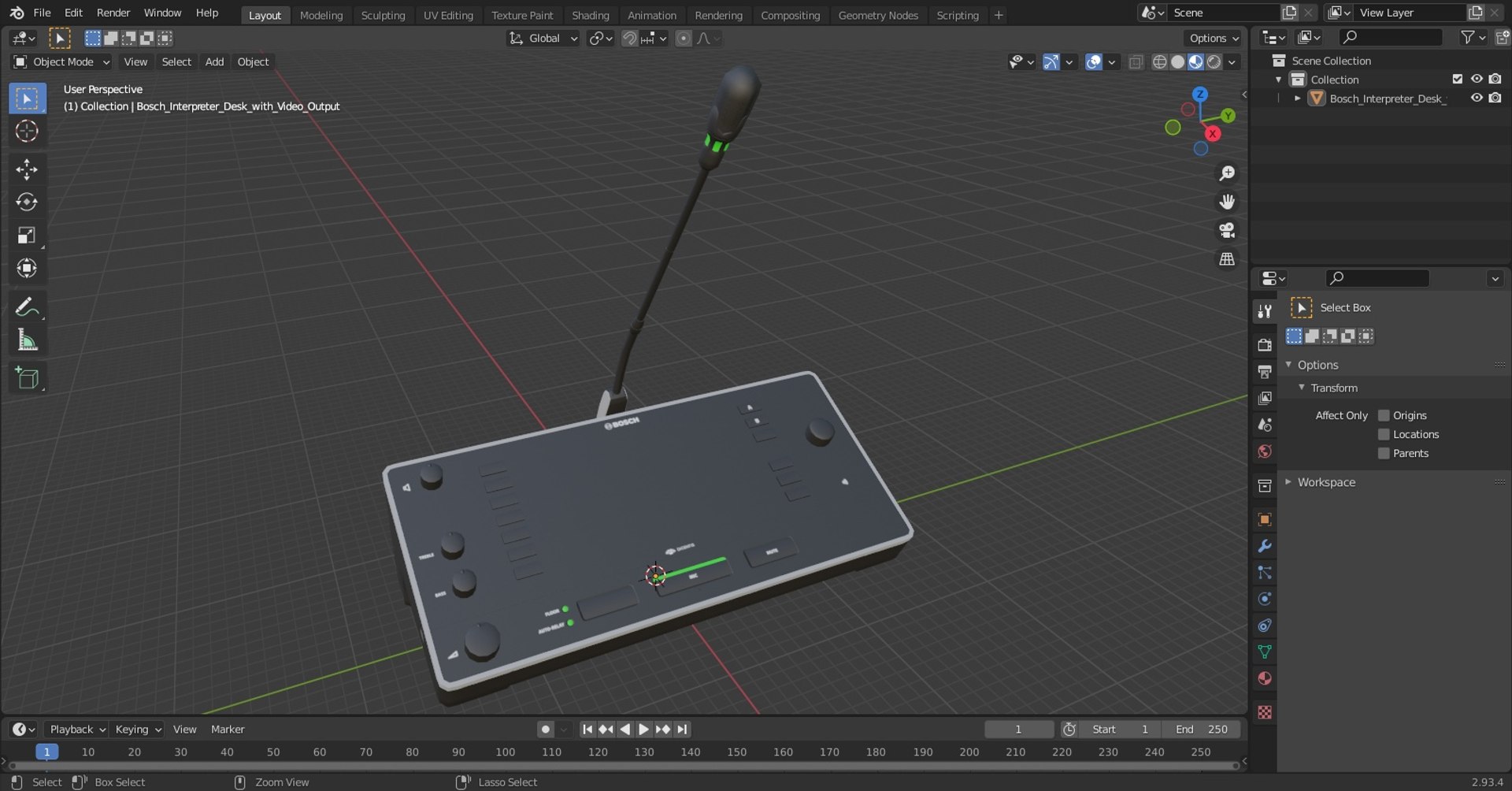Click the timeline horizontal scrollbar

coord(623,764)
